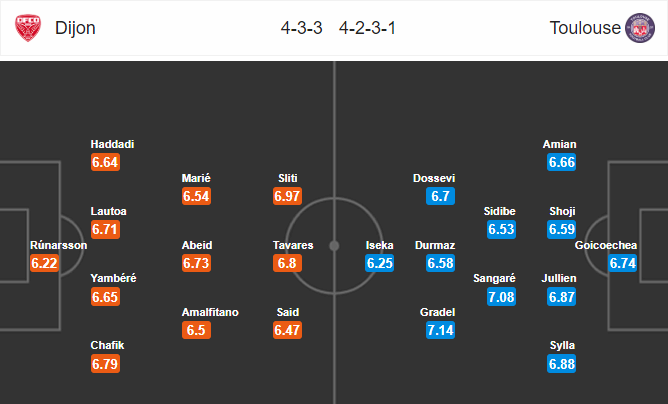This screenshot has height=404, width=668.
Task: Click Iseka's 6.25 rating badge
Action: pyautogui.click(x=380, y=263)
